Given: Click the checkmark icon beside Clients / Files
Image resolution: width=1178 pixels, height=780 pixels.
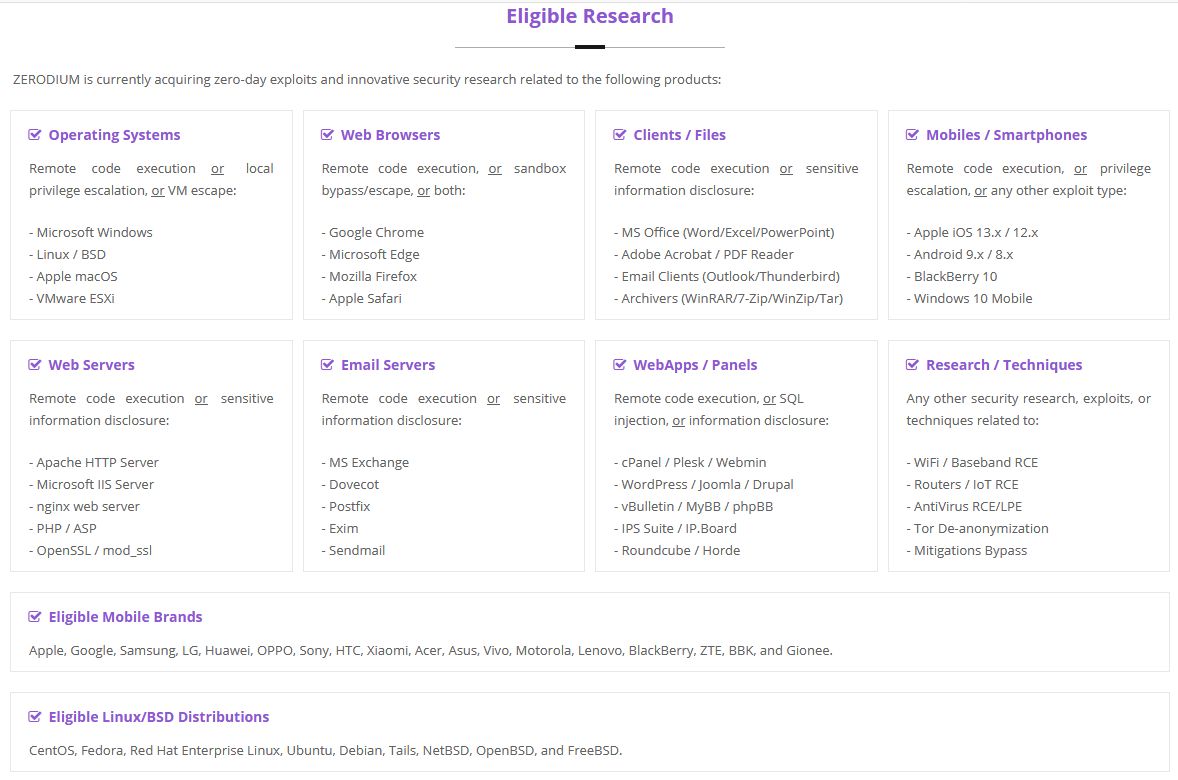Looking at the screenshot, I should (x=620, y=135).
